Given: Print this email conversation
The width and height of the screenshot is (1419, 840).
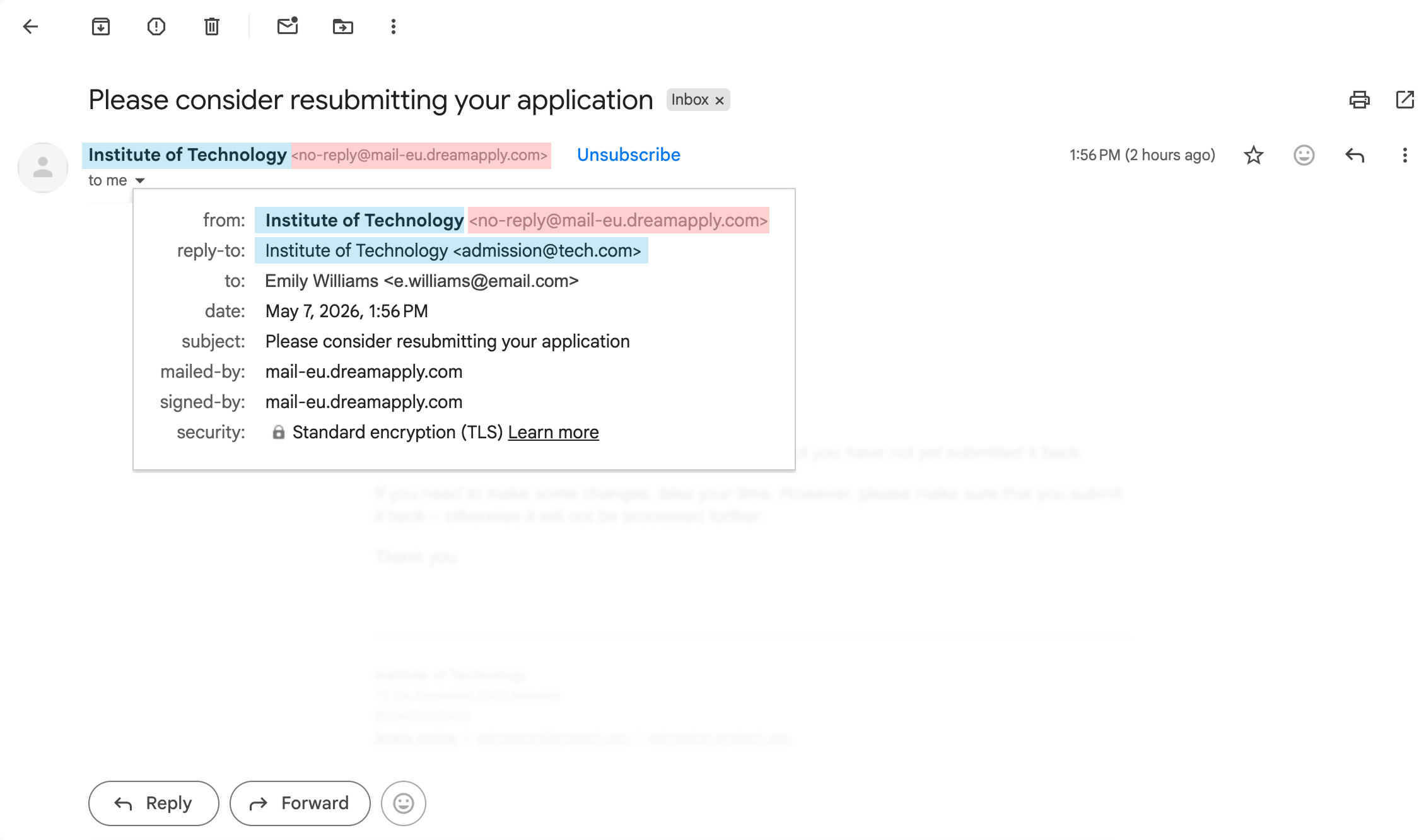Looking at the screenshot, I should click(1360, 100).
